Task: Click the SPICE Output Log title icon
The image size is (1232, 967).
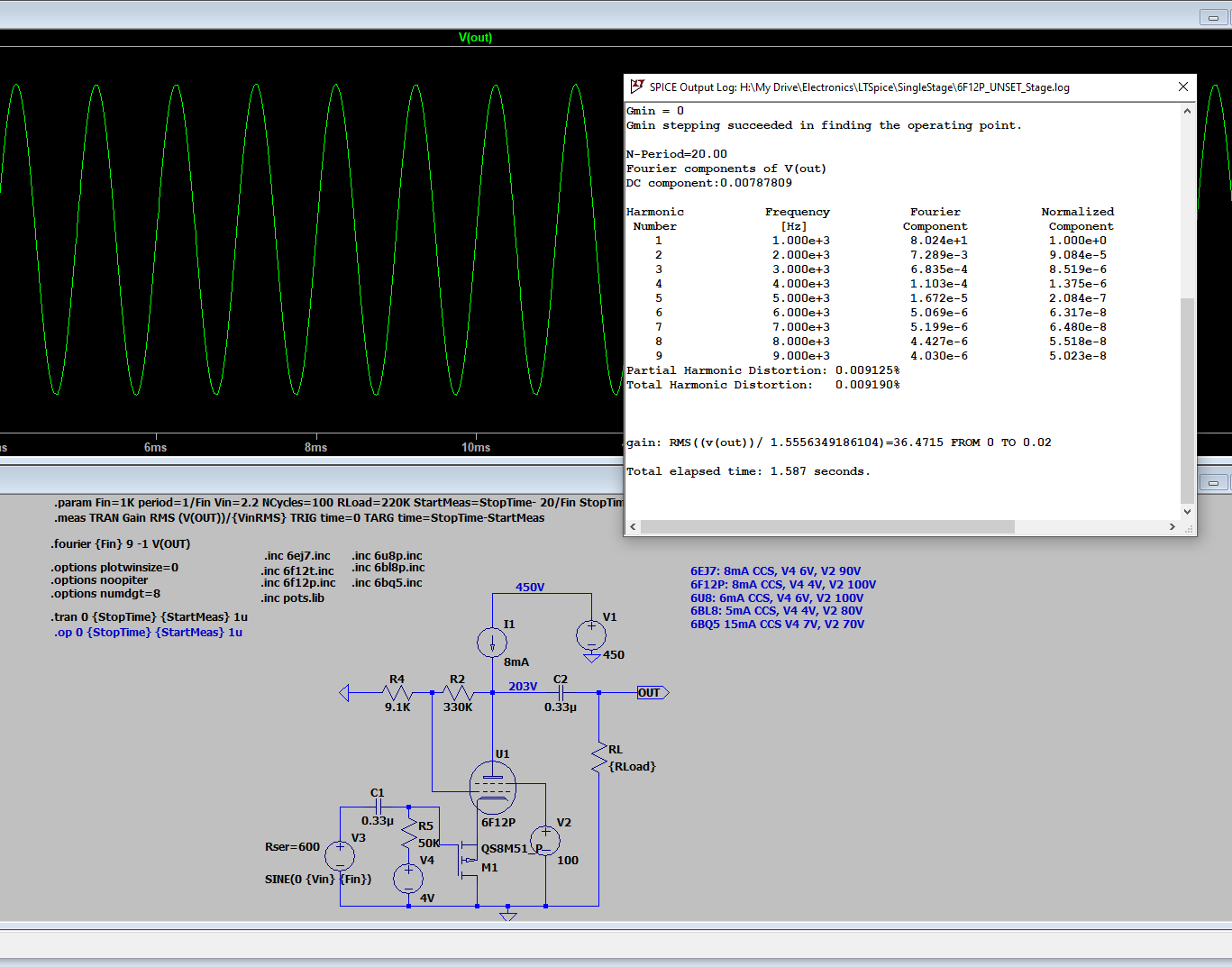Action: pyautogui.click(x=636, y=87)
